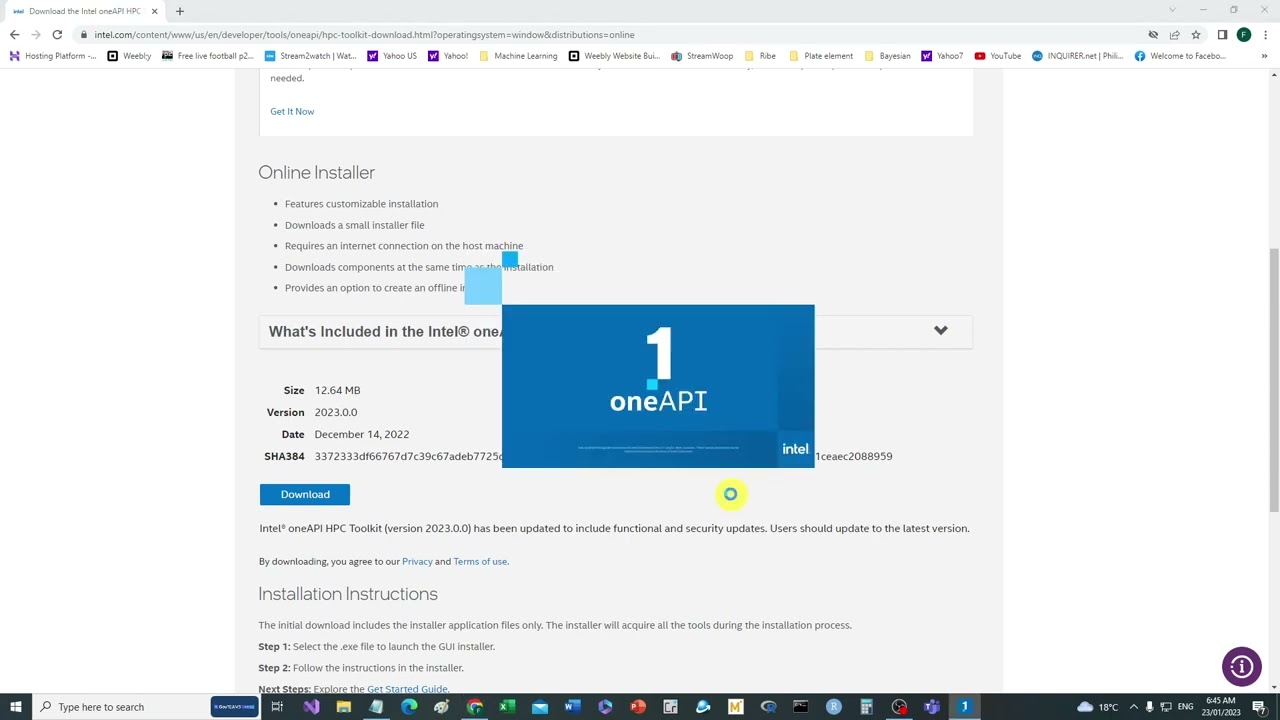Open a new browser tab

pos(179,11)
